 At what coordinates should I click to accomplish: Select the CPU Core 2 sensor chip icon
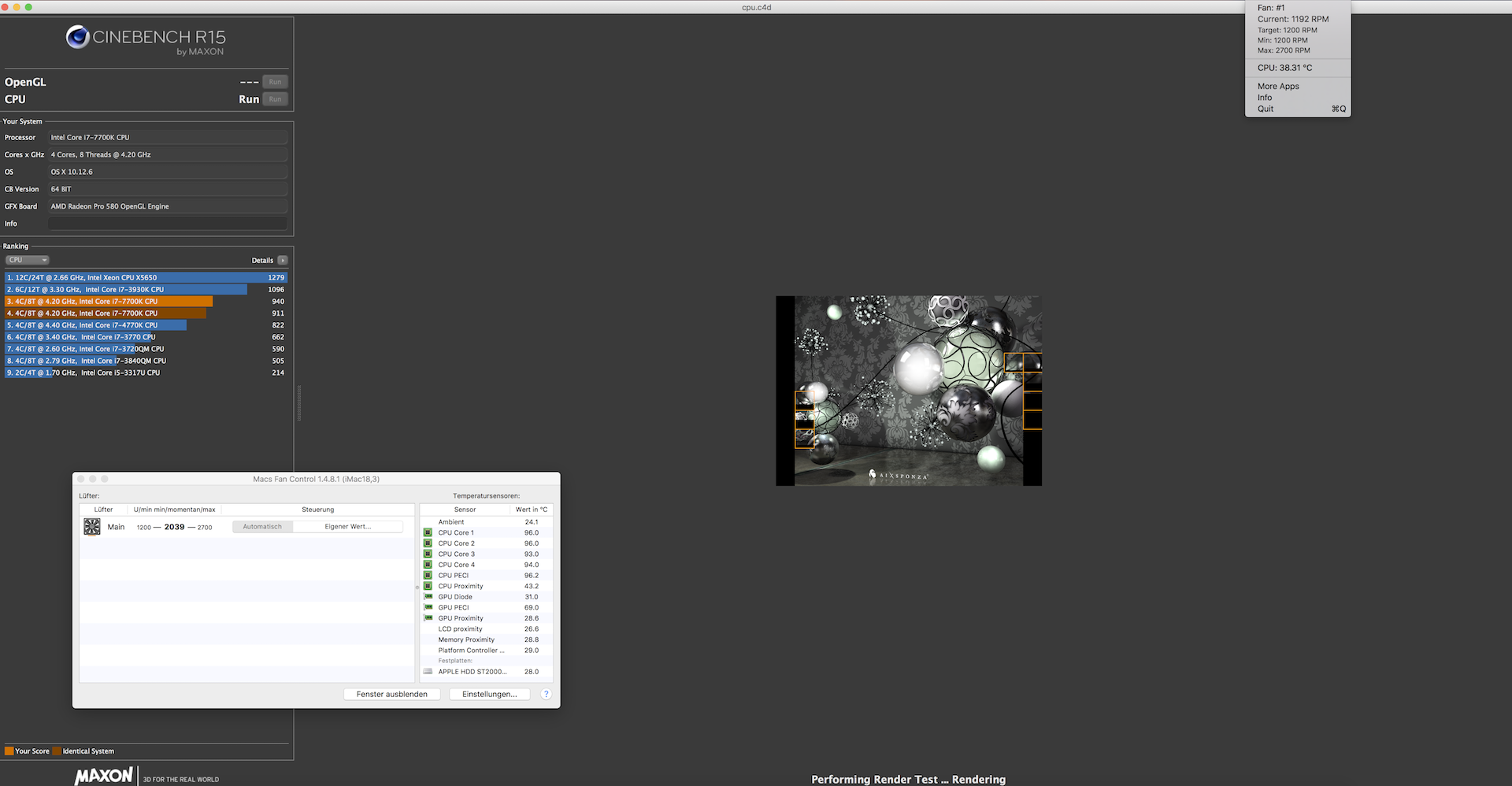tap(428, 543)
